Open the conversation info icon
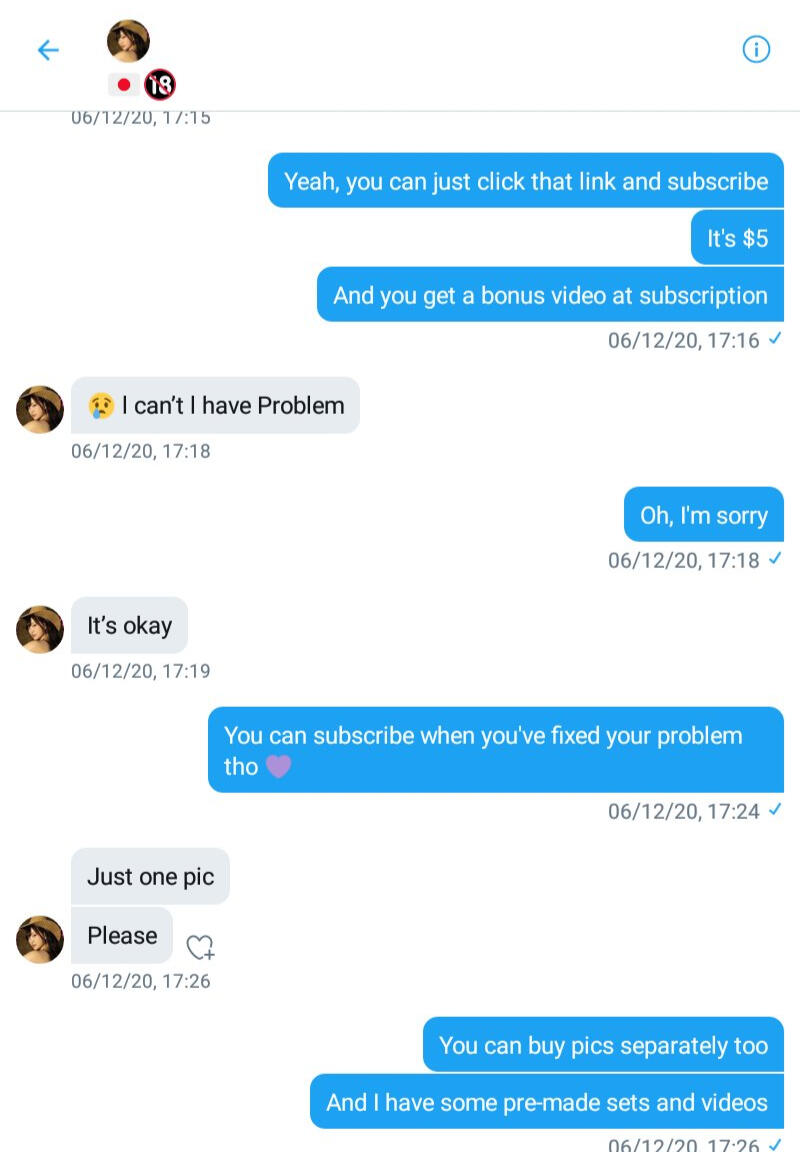Viewport: 800px width, 1152px height. tap(756, 49)
